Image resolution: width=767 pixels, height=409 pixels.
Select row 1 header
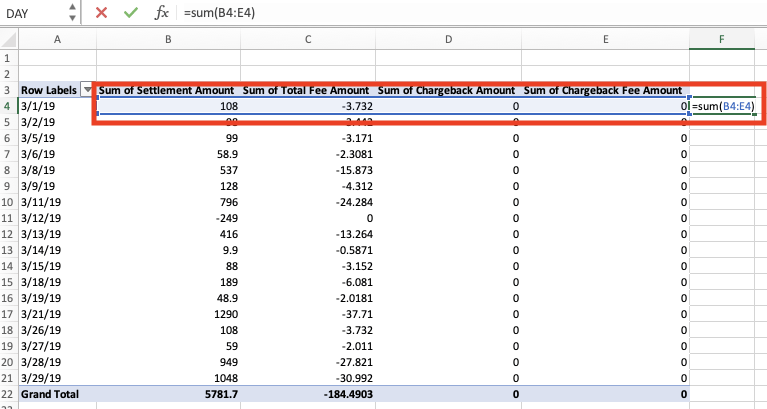pyautogui.click(x=7, y=58)
